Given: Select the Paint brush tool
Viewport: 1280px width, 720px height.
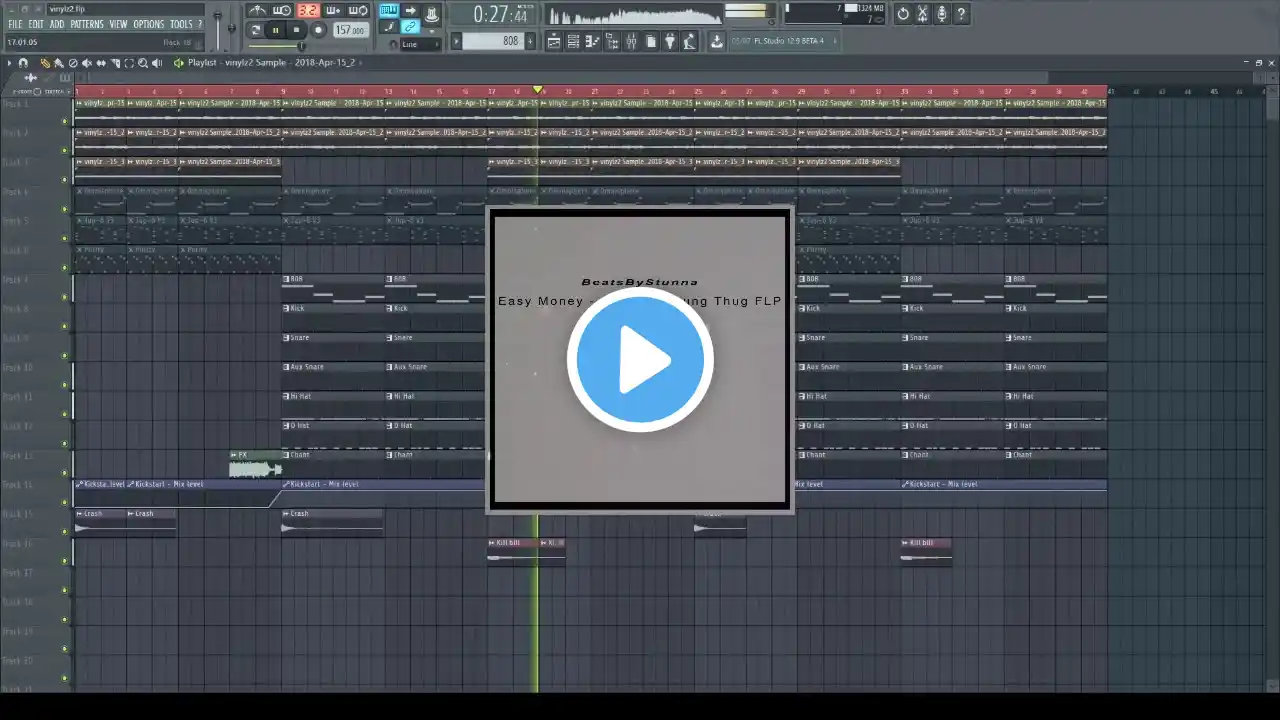Looking at the screenshot, I should pyautogui.click(x=59, y=63).
